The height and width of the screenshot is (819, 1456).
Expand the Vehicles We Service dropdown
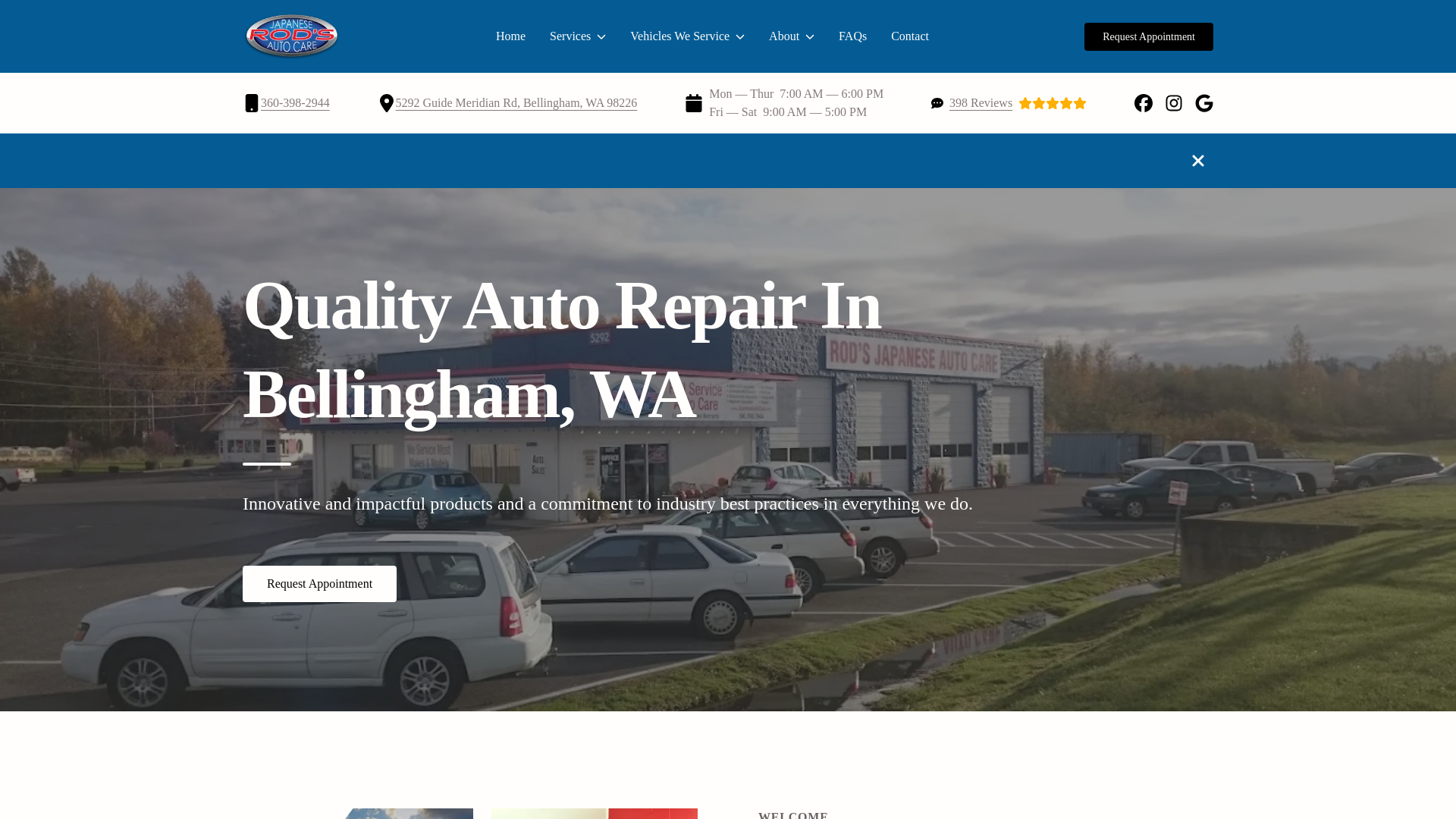click(x=687, y=36)
